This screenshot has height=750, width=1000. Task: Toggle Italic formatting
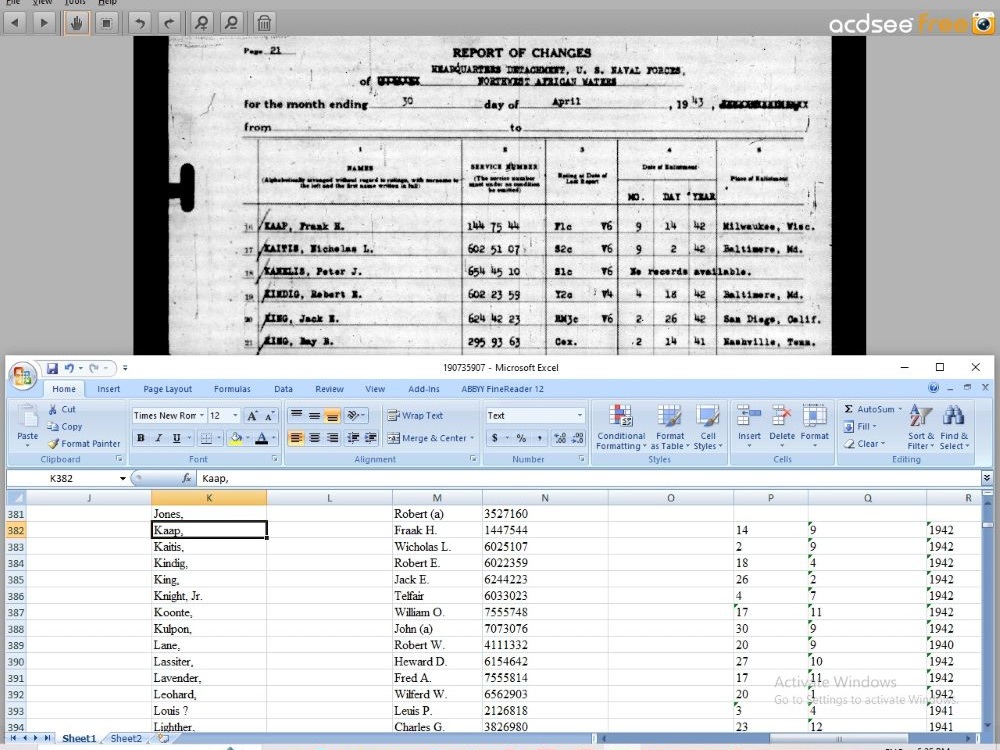pos(158,438)
